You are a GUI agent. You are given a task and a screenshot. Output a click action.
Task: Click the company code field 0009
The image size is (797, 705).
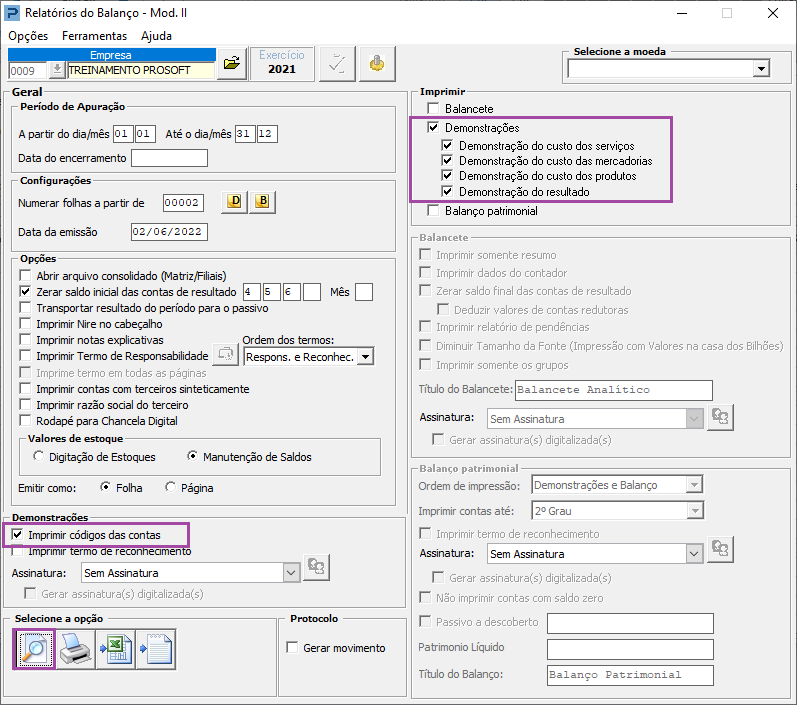point(28,71)
